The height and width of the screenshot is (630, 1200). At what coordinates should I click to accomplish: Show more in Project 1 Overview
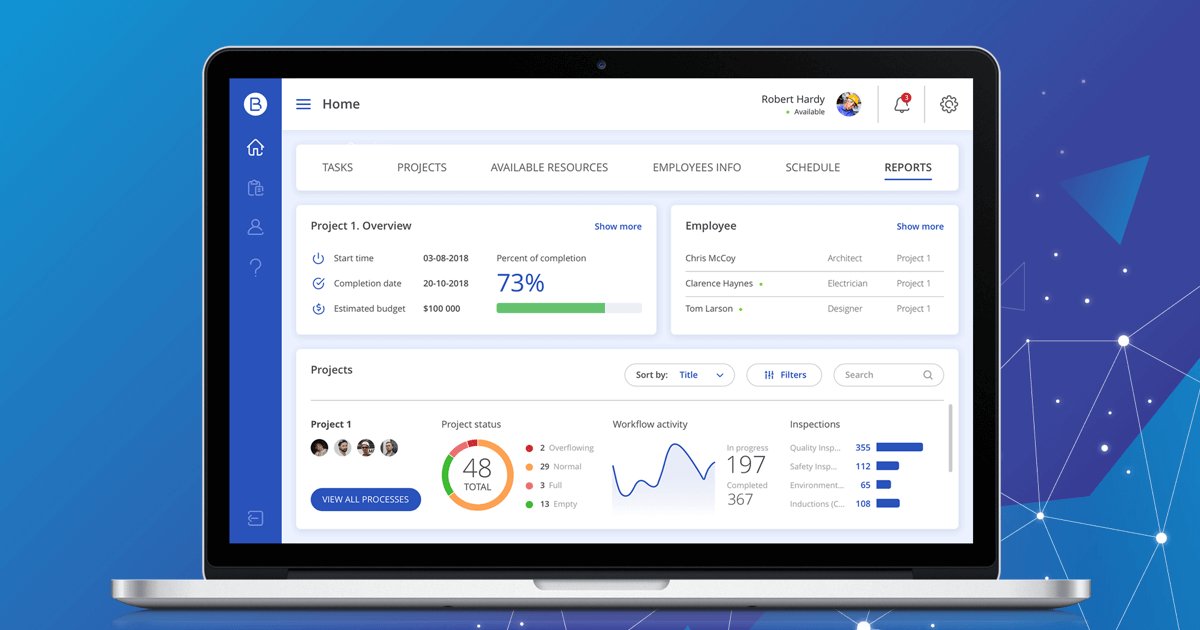(618, 226)
